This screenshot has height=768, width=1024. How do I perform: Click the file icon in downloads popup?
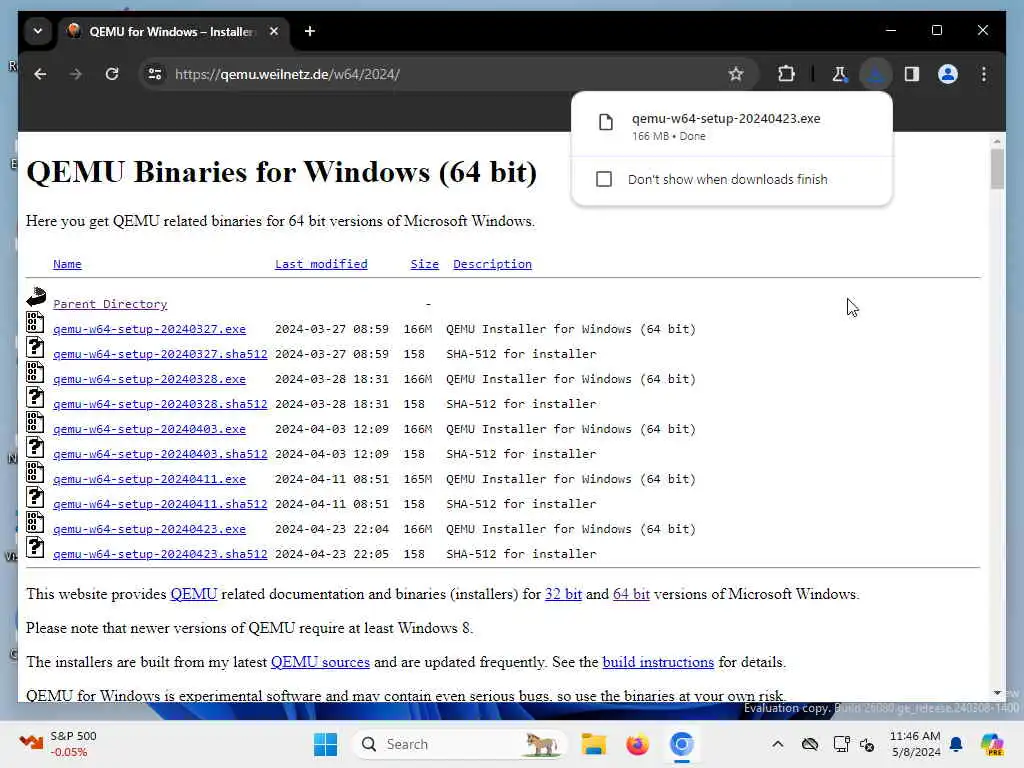(606, 122)
